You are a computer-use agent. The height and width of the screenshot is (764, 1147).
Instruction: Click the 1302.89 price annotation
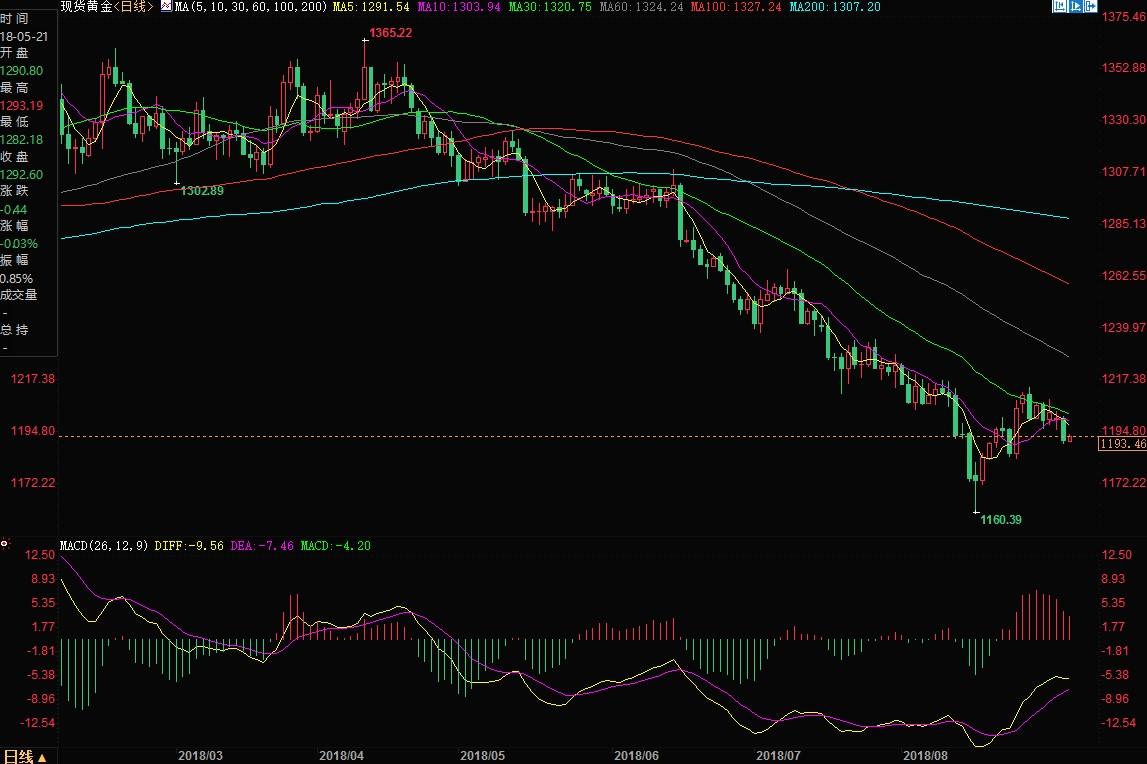pos(202,190)
